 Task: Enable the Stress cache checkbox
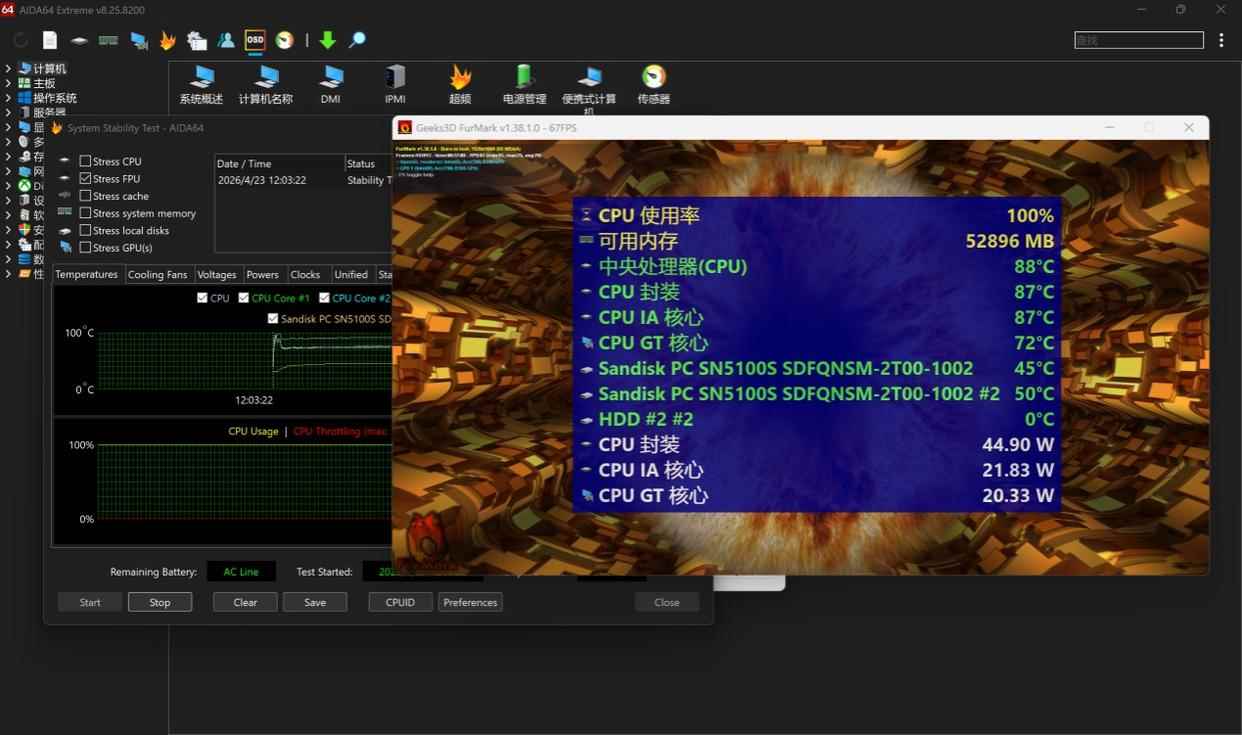(x=85, y=196)
